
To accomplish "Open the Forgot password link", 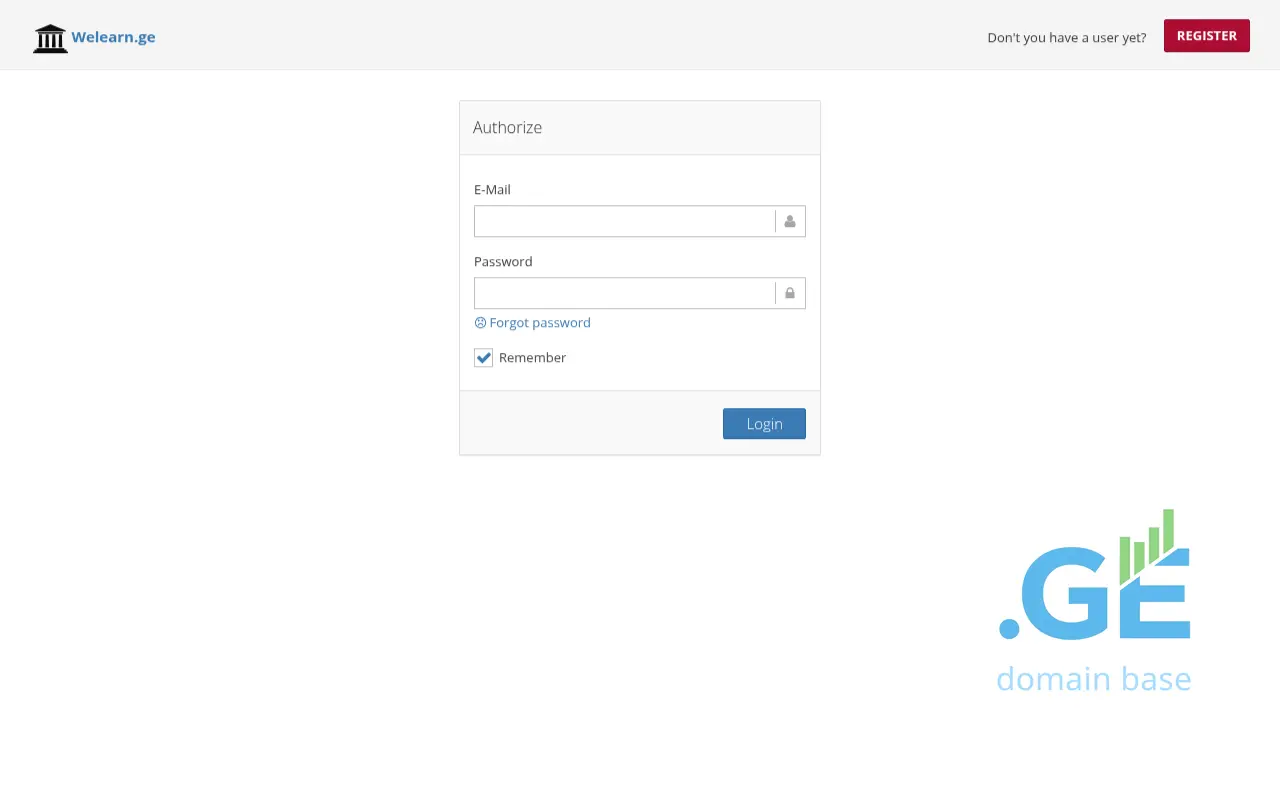I will (x=540, y=323).
